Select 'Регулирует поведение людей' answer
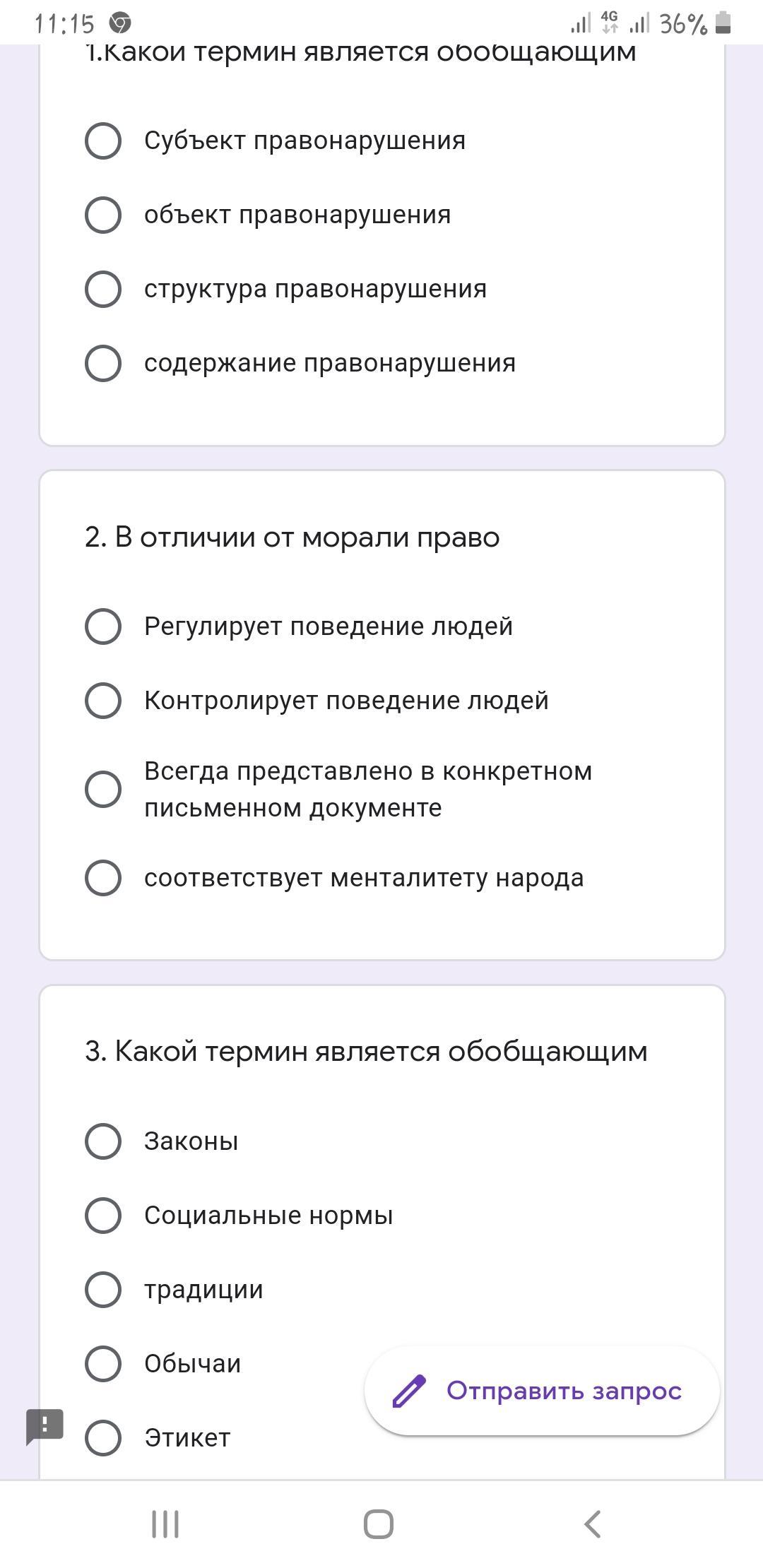 coord(103,626)
